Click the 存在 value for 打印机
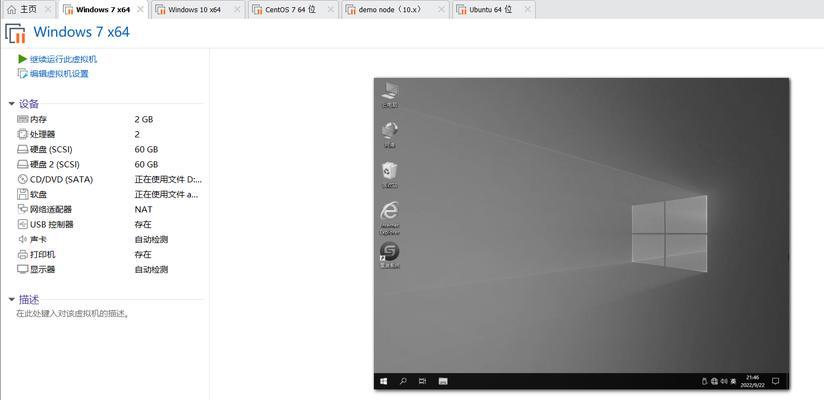 click(143, 254)
